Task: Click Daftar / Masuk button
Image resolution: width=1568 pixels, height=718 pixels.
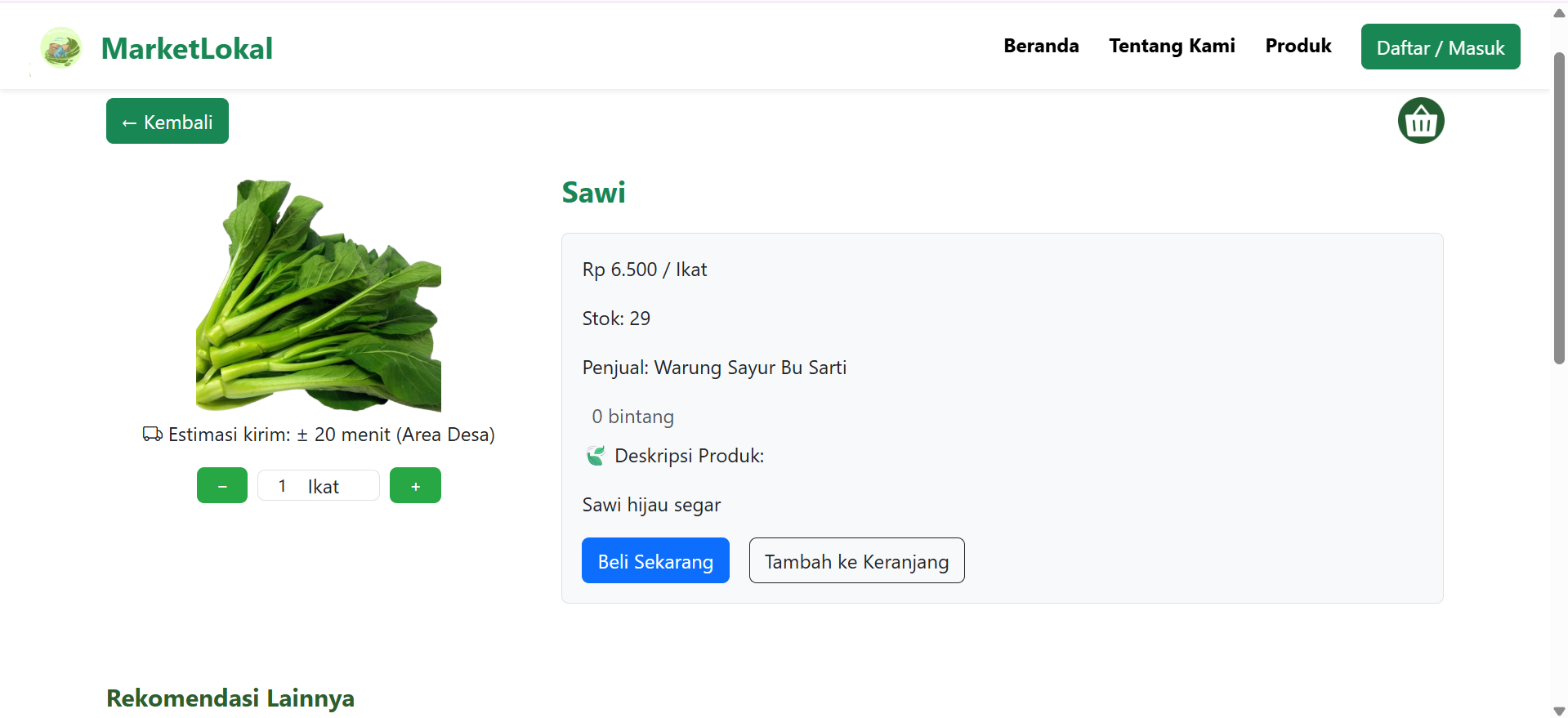Action: pyautogui.click(x=1441, y=47)
